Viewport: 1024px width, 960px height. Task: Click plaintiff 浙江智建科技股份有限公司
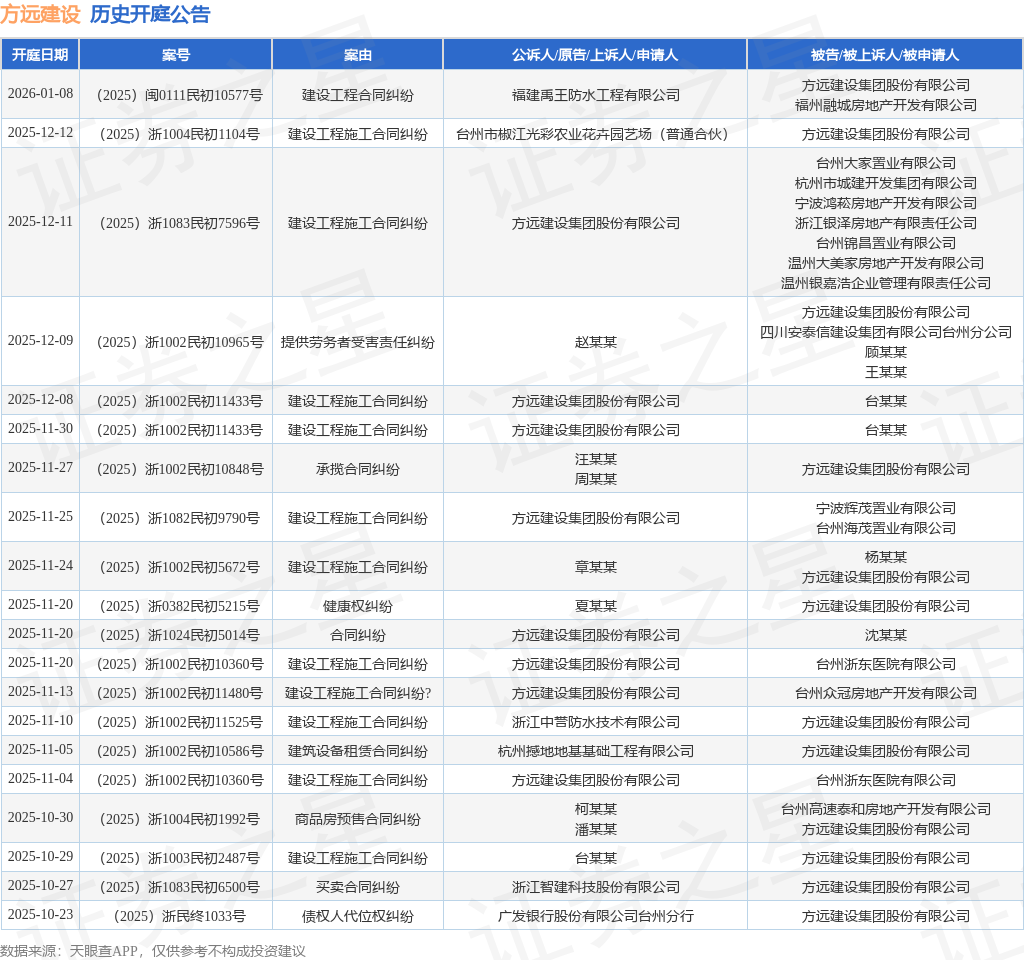point(596,888)
